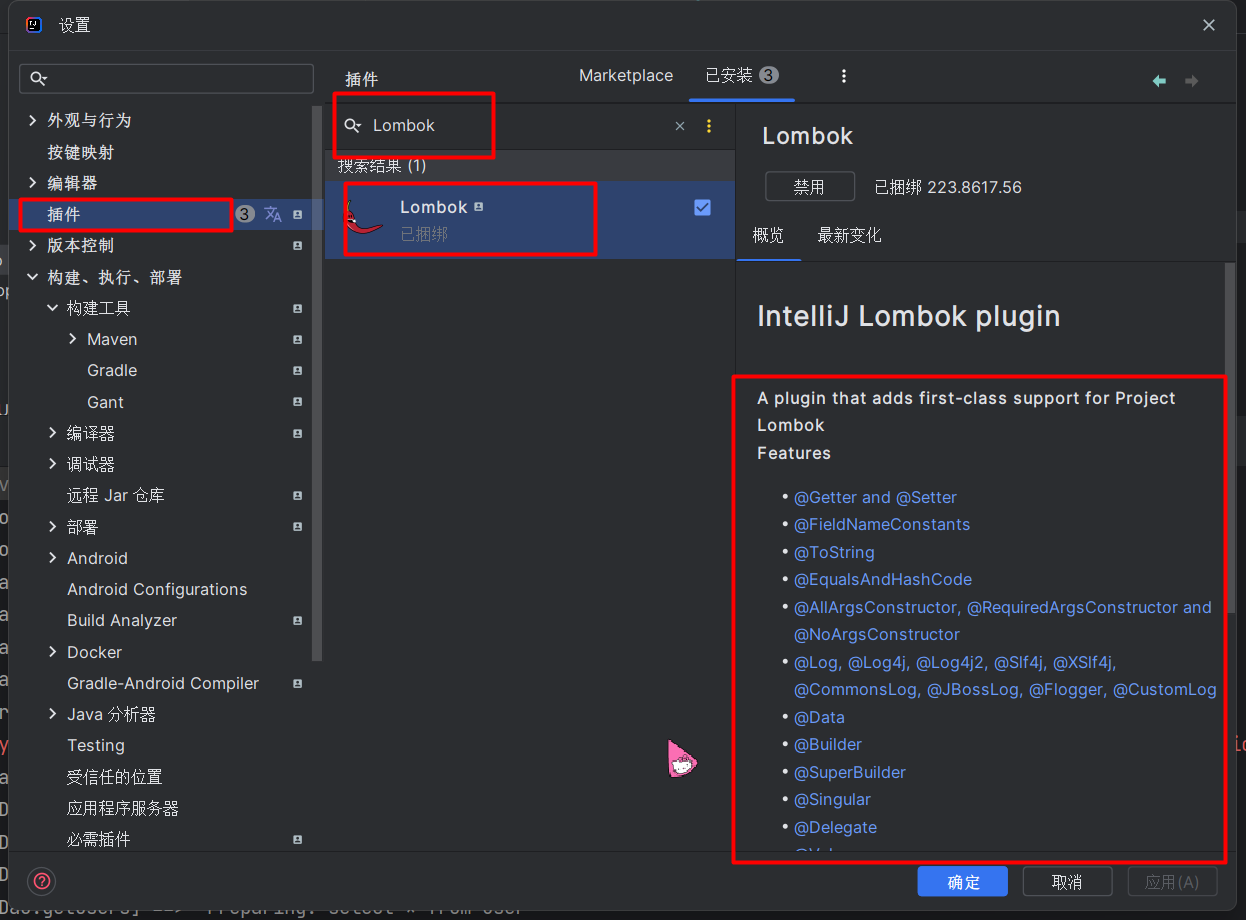
Task: Click the IntelliJ IDEA logo in the title bar
Action: pyautogui.click(x=33, y=25)
